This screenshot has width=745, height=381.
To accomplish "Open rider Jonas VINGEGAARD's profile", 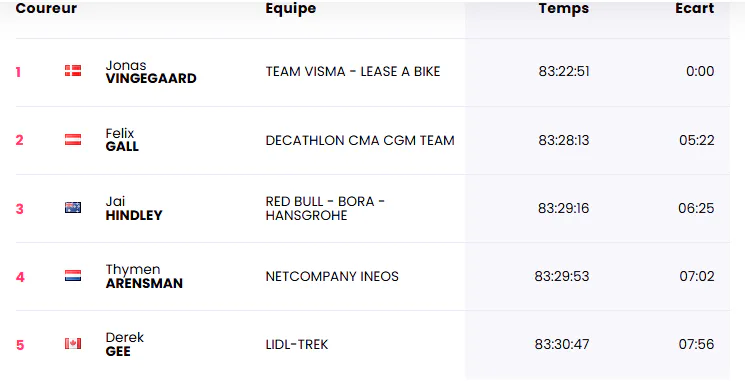I will click(151, 72).
